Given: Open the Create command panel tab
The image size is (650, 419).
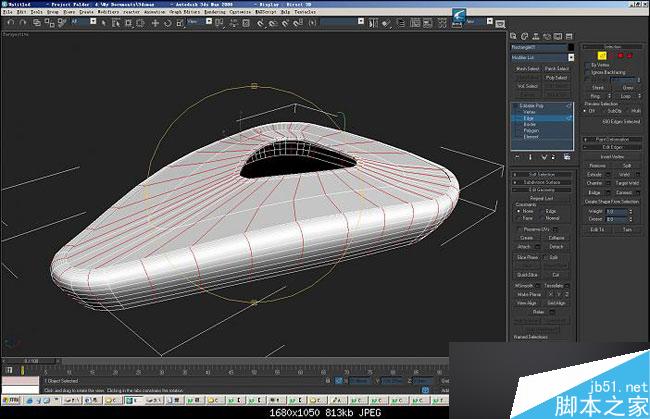Looking at the screenshot, I should tap(513, 36).
